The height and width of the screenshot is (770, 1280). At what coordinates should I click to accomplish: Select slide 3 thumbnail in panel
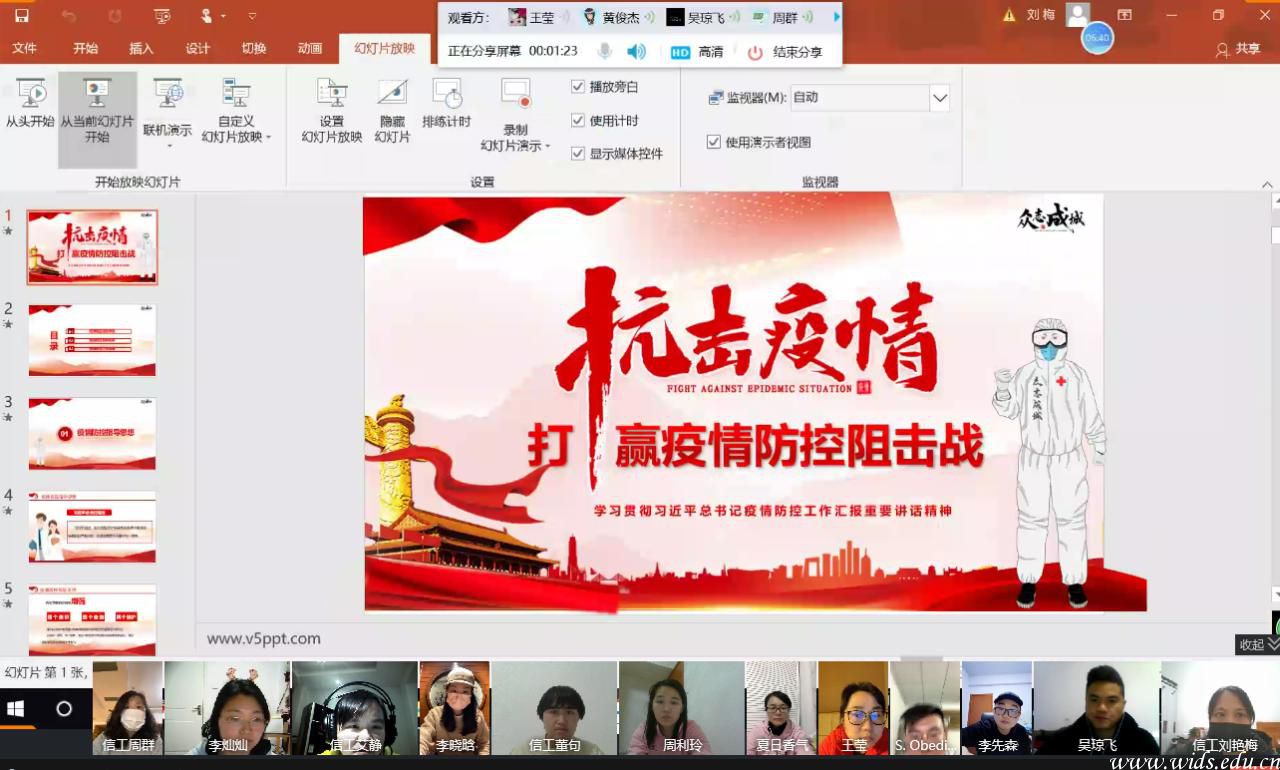[x=92, y=433]
